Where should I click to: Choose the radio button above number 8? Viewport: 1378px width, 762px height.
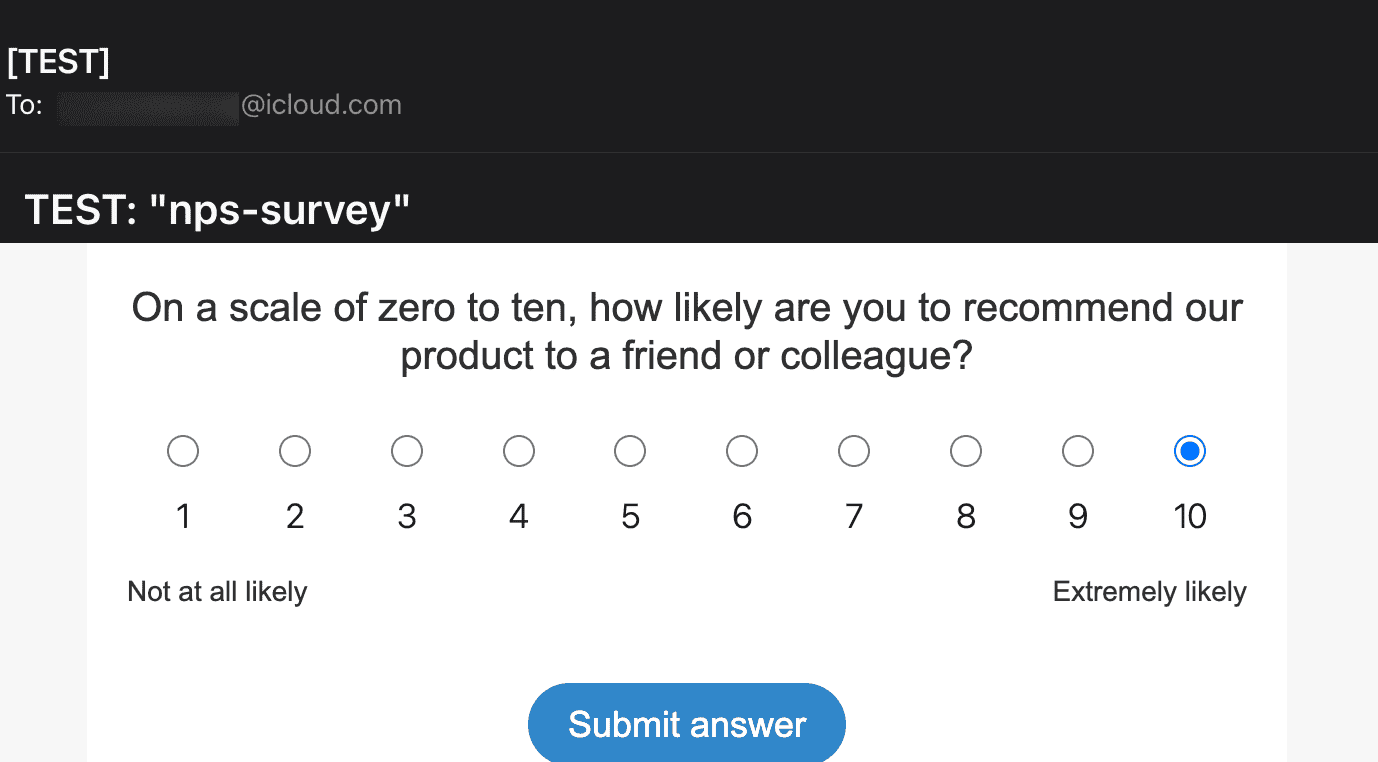click(x=966, y=451)
